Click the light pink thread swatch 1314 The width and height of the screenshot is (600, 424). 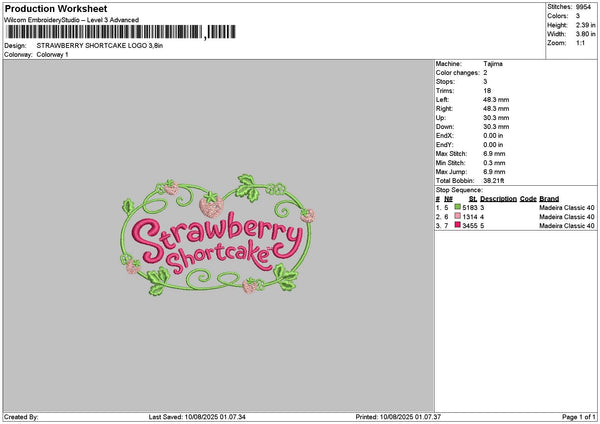pos(457,216)
